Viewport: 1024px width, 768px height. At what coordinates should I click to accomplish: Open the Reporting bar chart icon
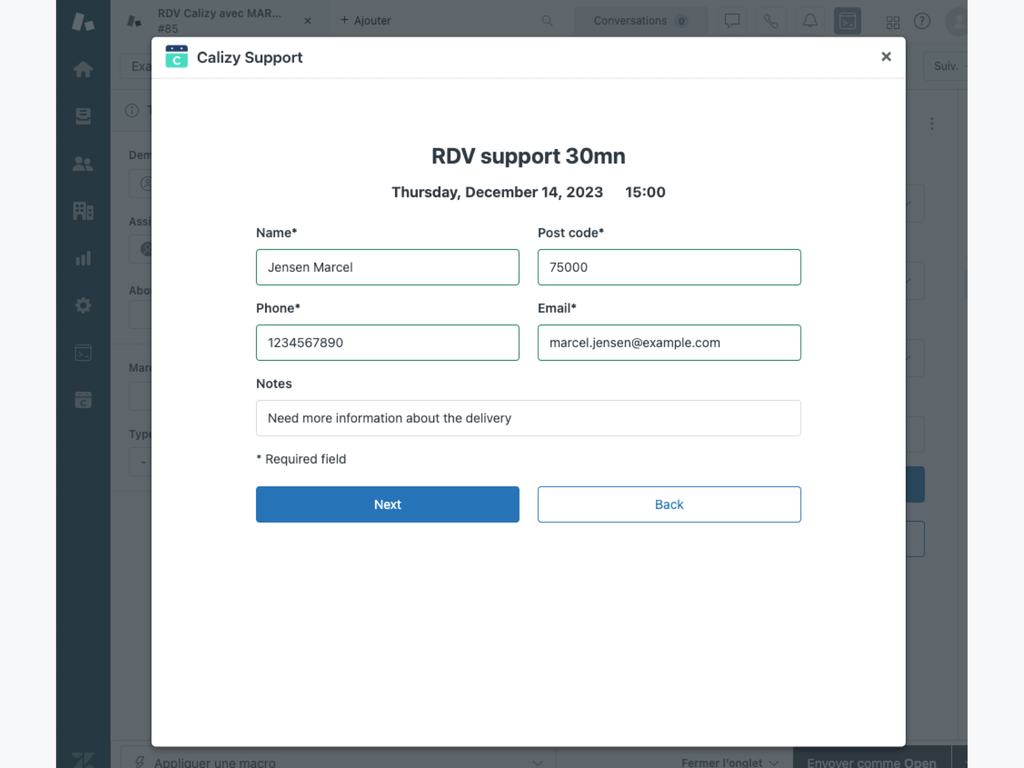83,258
